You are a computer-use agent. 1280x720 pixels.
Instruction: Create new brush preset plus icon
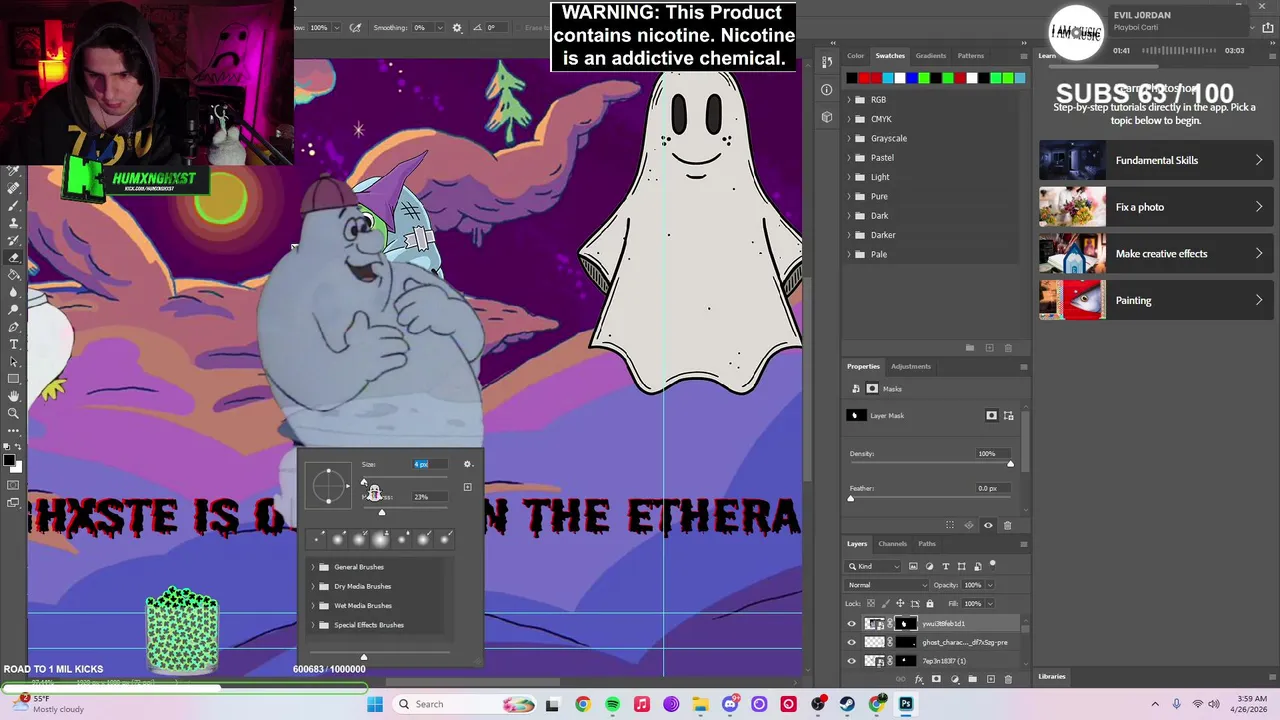point(467,487)
